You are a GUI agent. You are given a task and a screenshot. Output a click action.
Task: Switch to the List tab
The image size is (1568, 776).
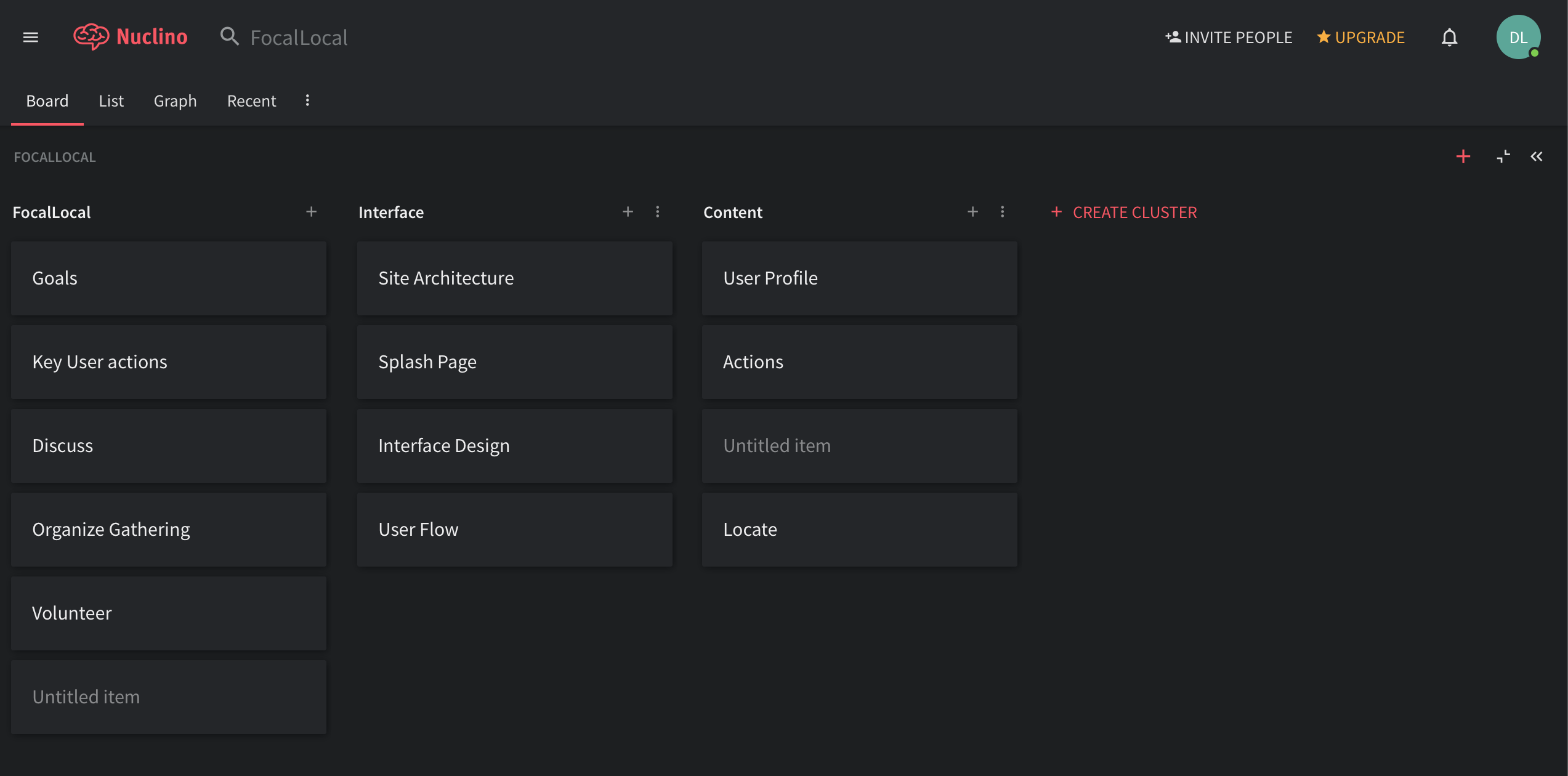click(111, 101)
